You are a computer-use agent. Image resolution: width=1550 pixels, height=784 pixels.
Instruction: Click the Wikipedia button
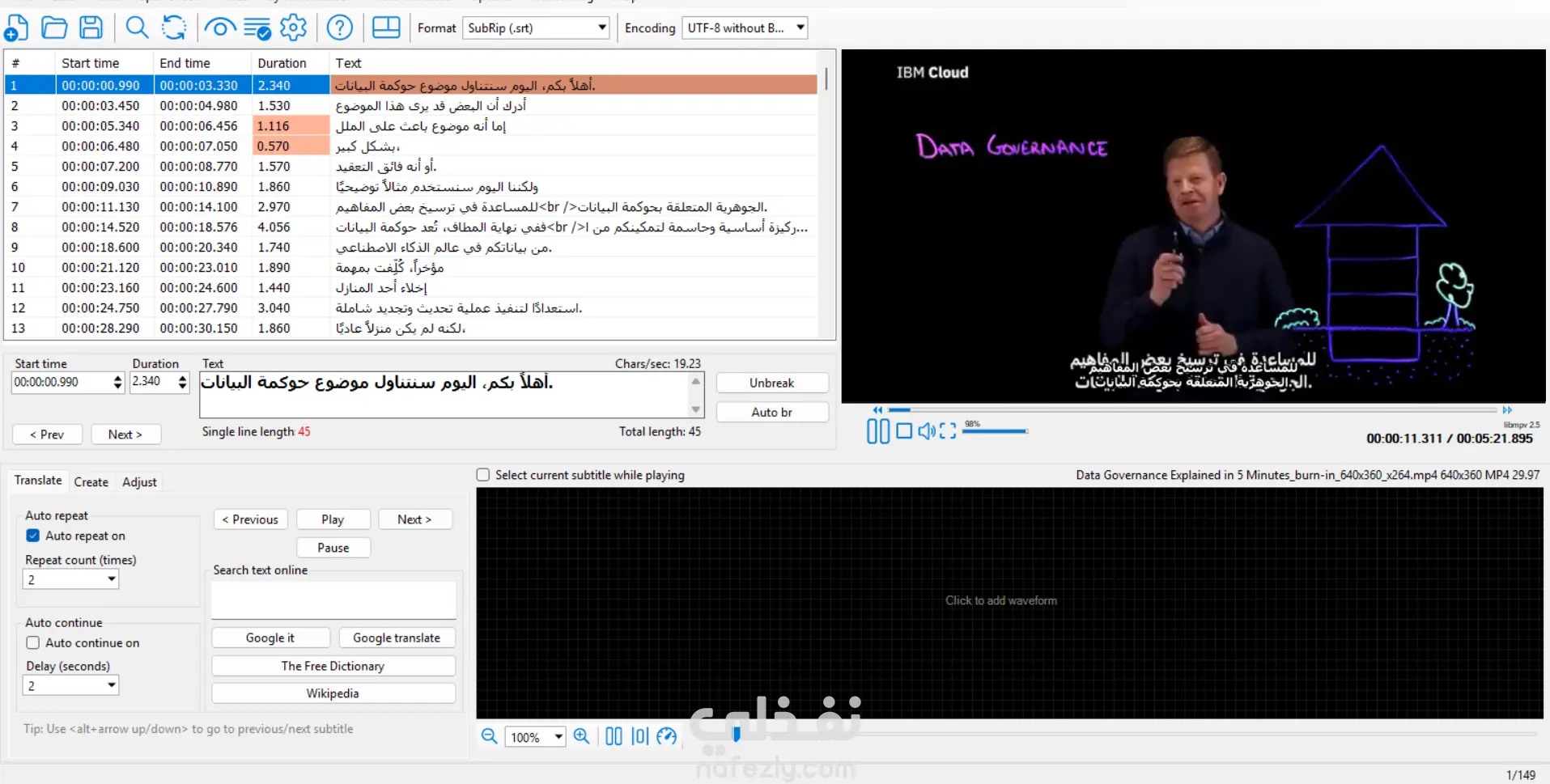tap(333, 693)
